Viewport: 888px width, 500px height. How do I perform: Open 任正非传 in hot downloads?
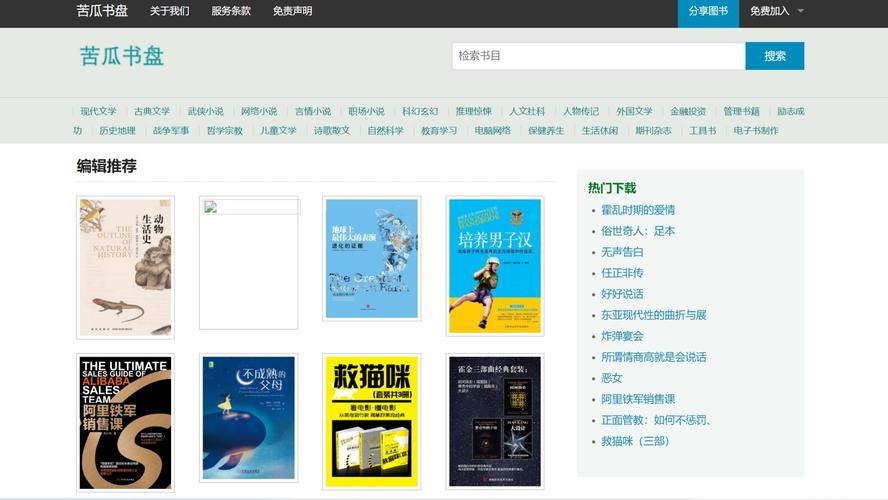click(x=622, y=273)
